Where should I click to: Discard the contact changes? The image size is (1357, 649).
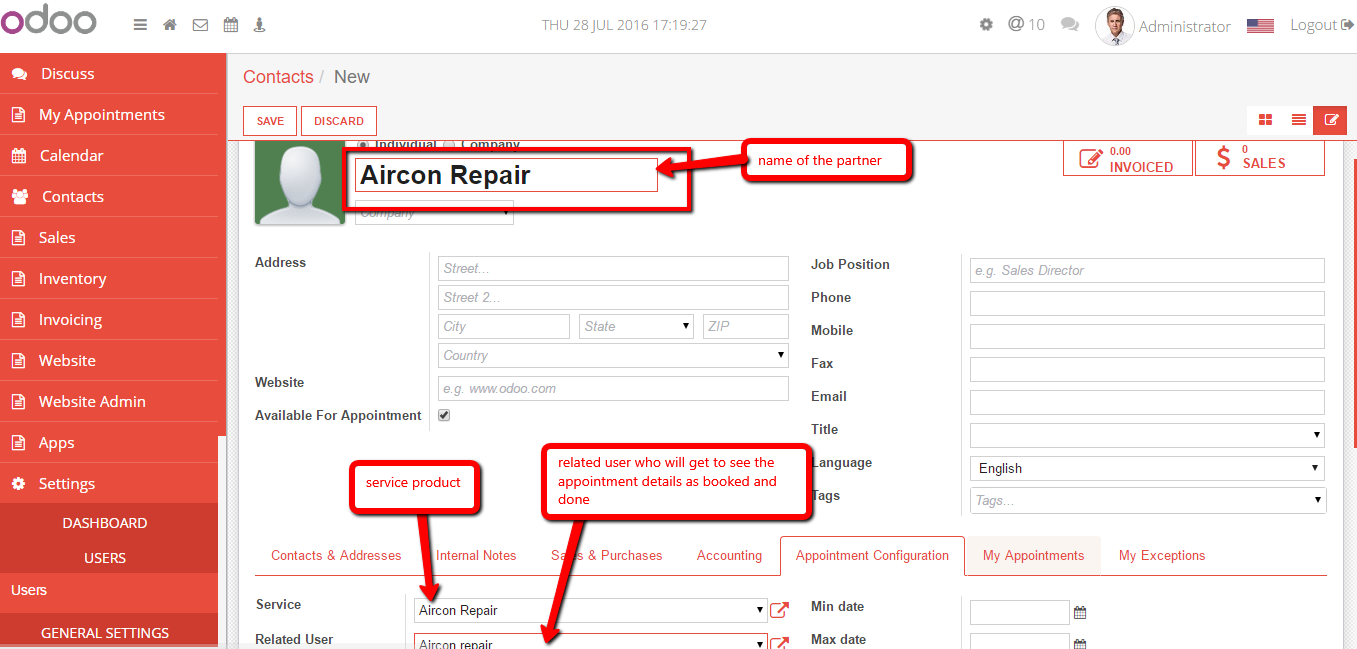(339, 121)
